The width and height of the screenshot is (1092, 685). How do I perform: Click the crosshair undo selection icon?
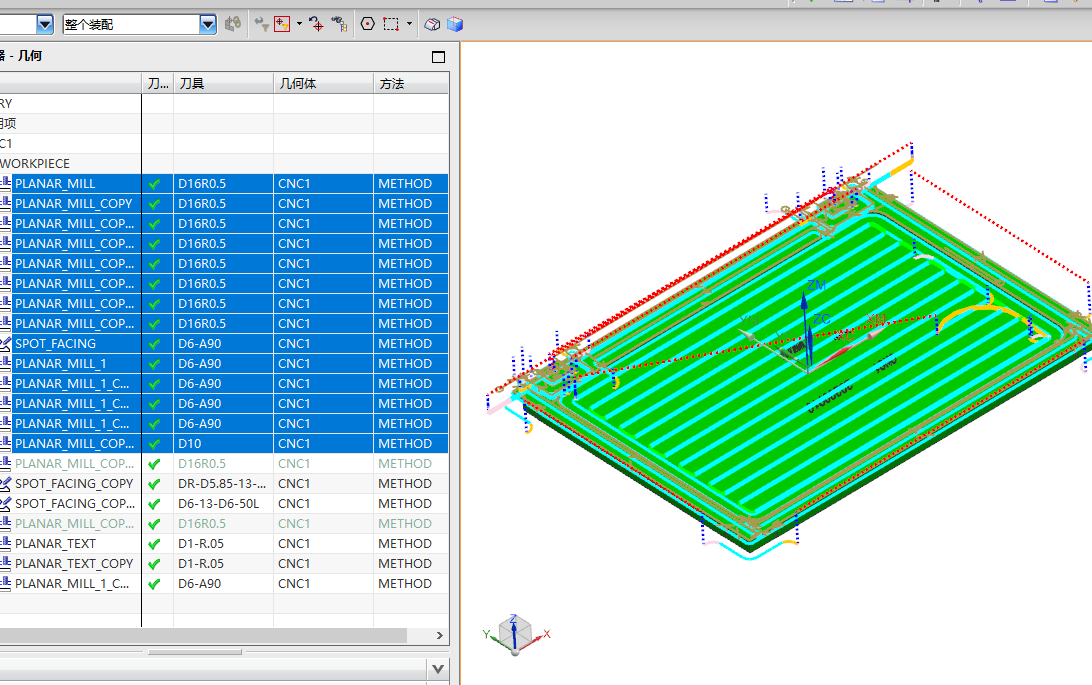click(316, 24)
